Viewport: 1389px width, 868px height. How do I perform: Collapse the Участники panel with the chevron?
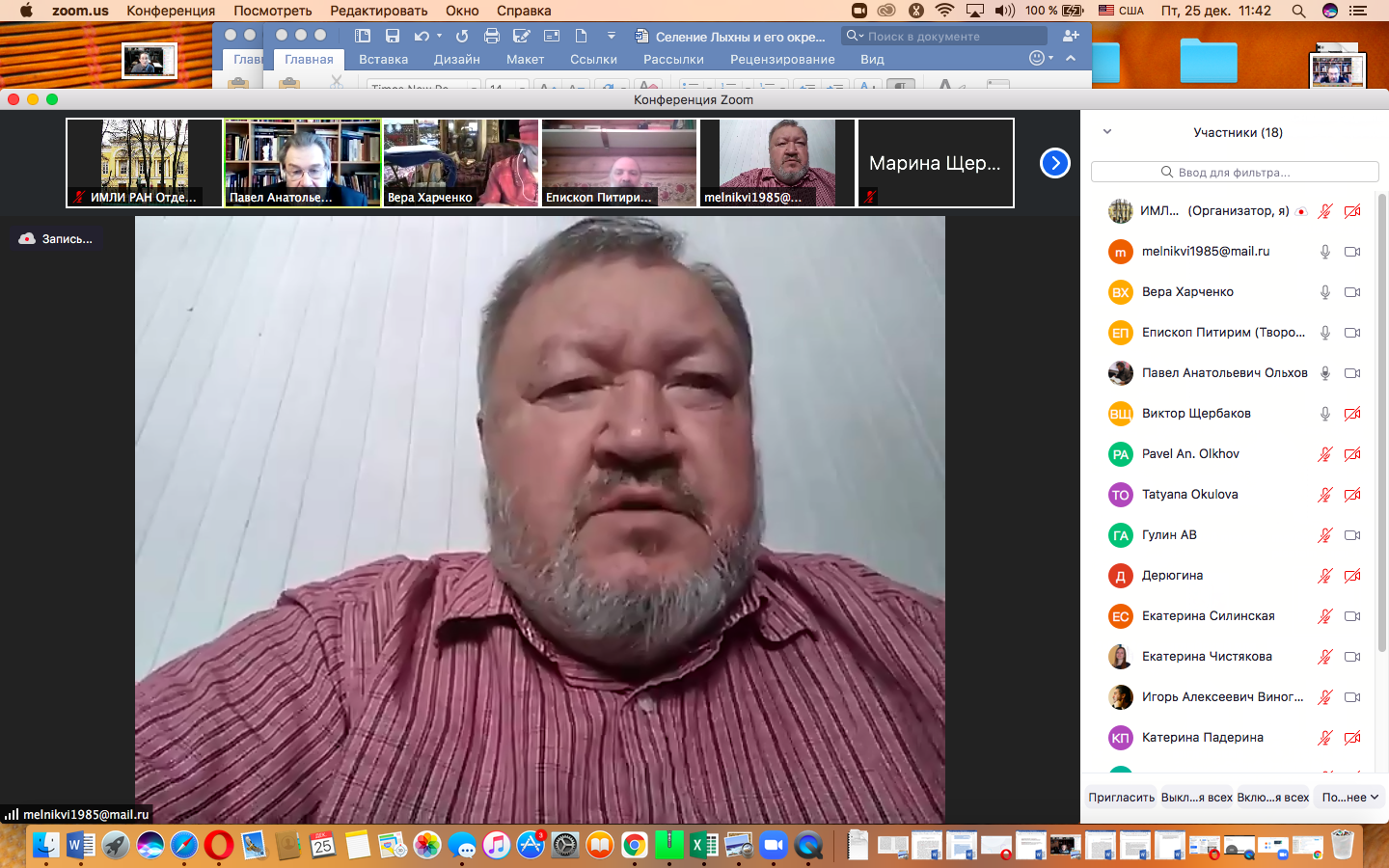point(1107,132)
